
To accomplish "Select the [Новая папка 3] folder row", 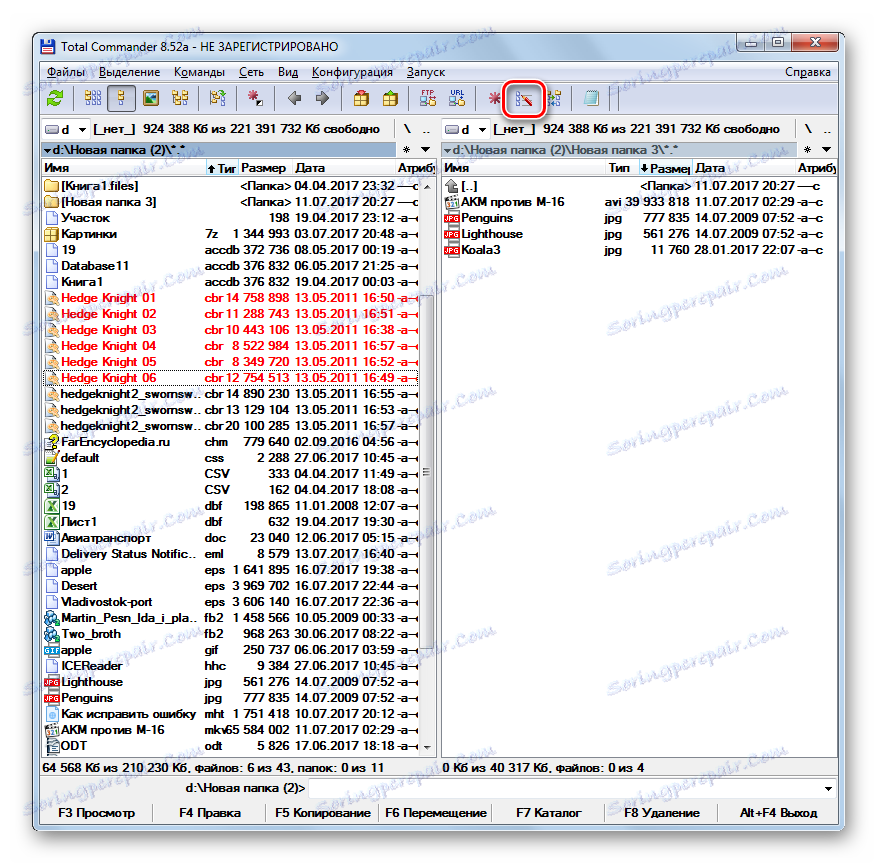I will coord(231,202).
